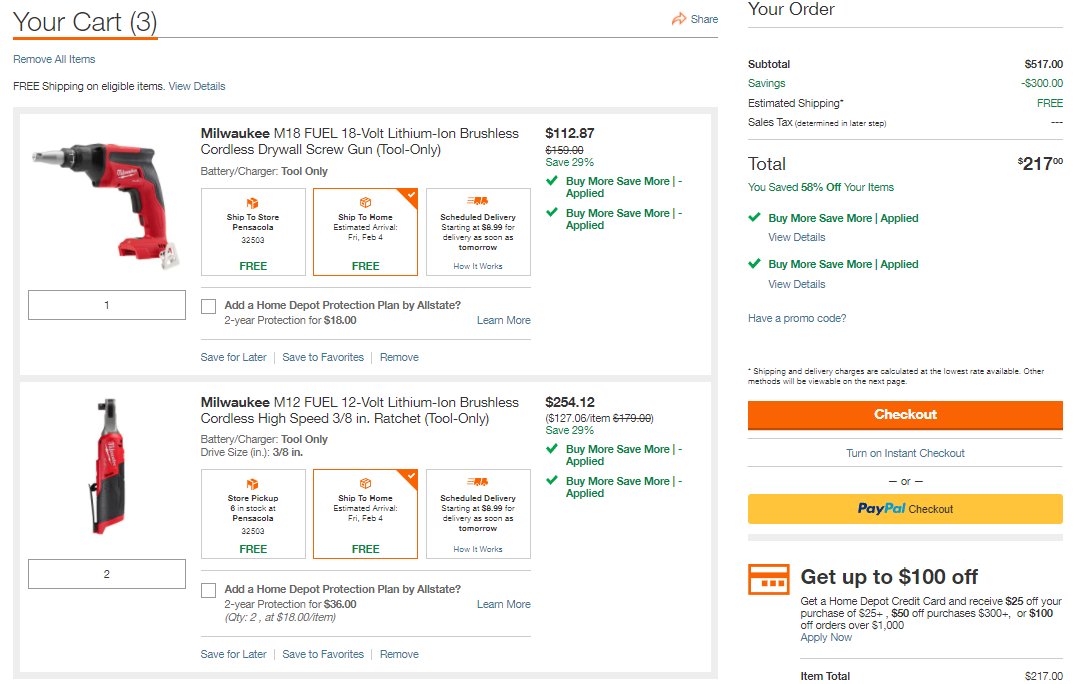Click Store Pickup box icon for M12 Ratchet
The width and height of the screenshot is (1082, 684).
[x=253, y=485]
